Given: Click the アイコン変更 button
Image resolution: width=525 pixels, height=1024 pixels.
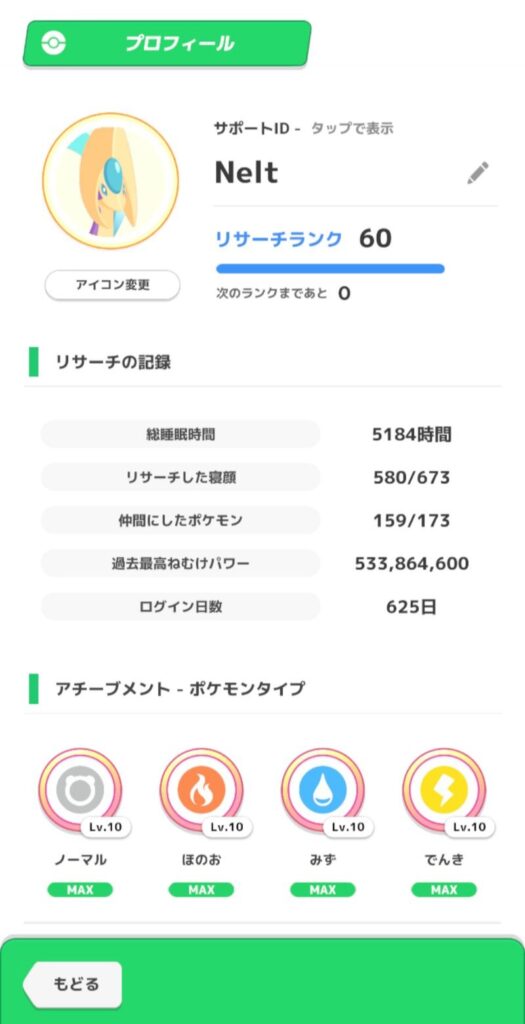Looking at the screenshot, I should [x=112, y=285].
